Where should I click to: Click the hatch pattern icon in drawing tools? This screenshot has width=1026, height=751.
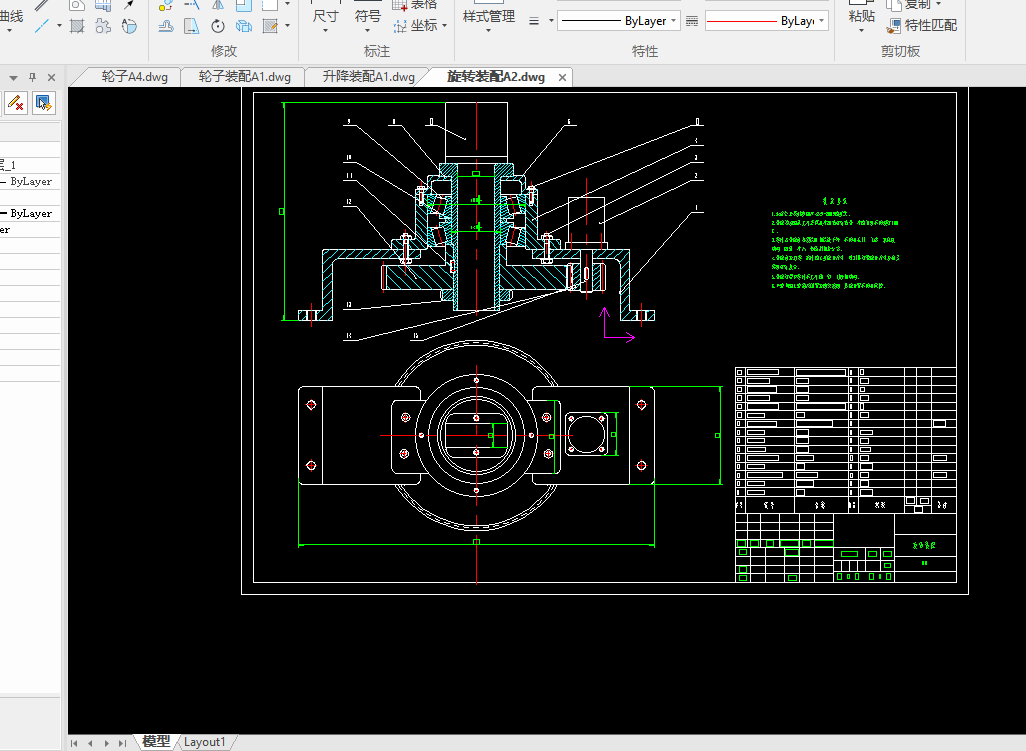(77, 26)
